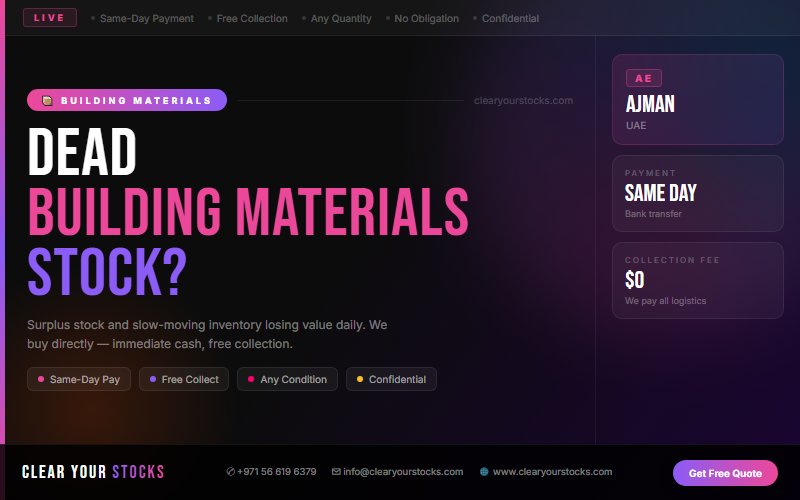Click the purple dot in Free Collect chip
This screenshot has height=500, width=800.
tap(153, 379)
